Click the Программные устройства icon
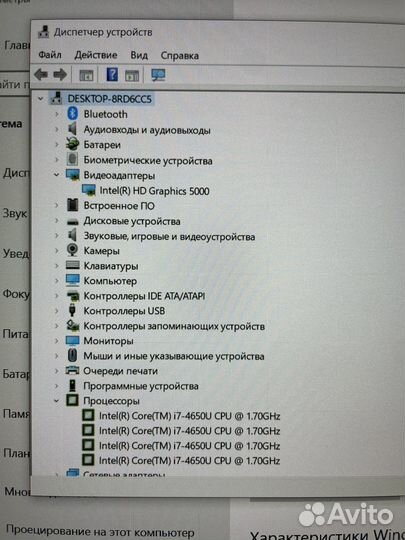The height and width of the screenshot is (540, 405). pos(72,385)
